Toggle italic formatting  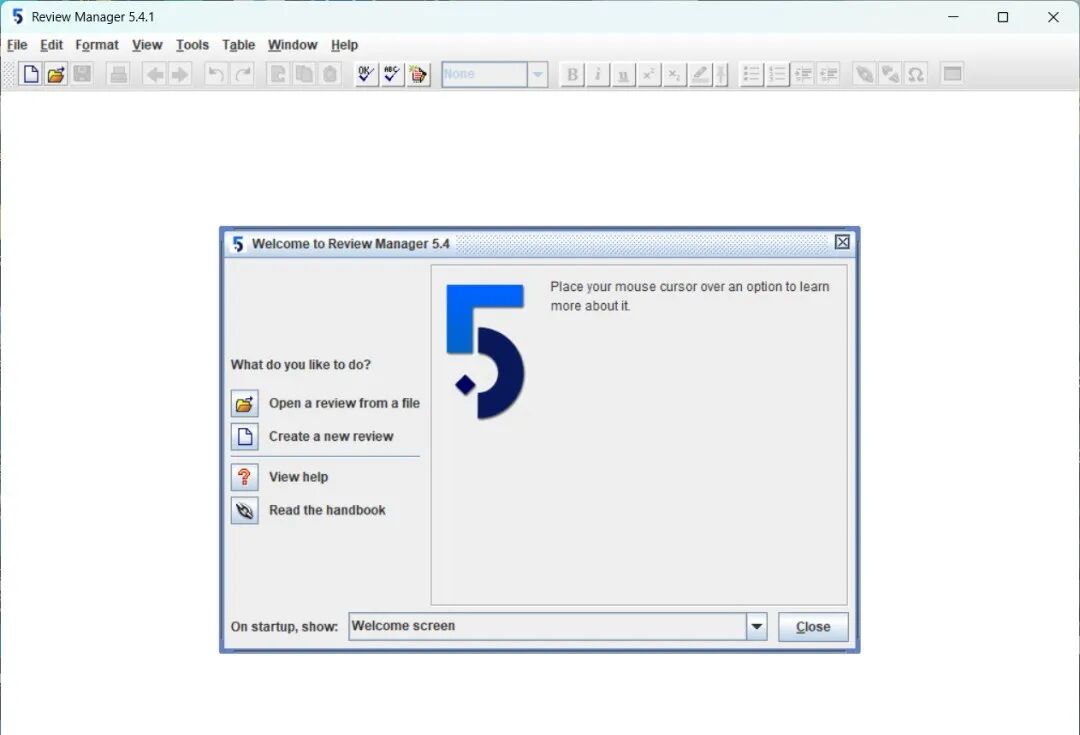(597, 74)
